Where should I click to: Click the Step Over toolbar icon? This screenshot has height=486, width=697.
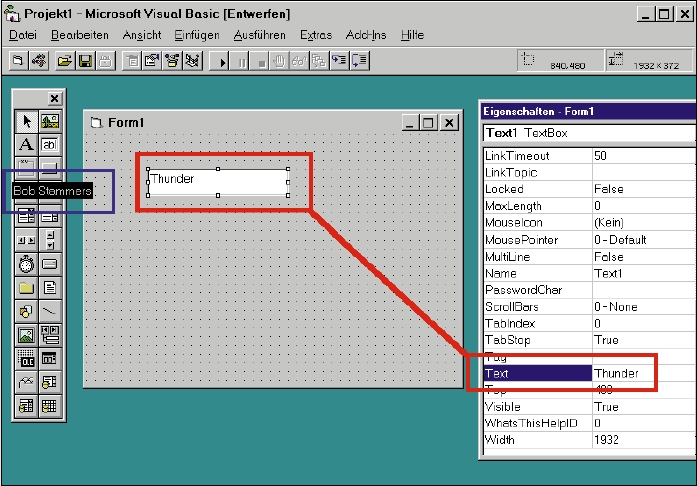click(x=360, y=60)
